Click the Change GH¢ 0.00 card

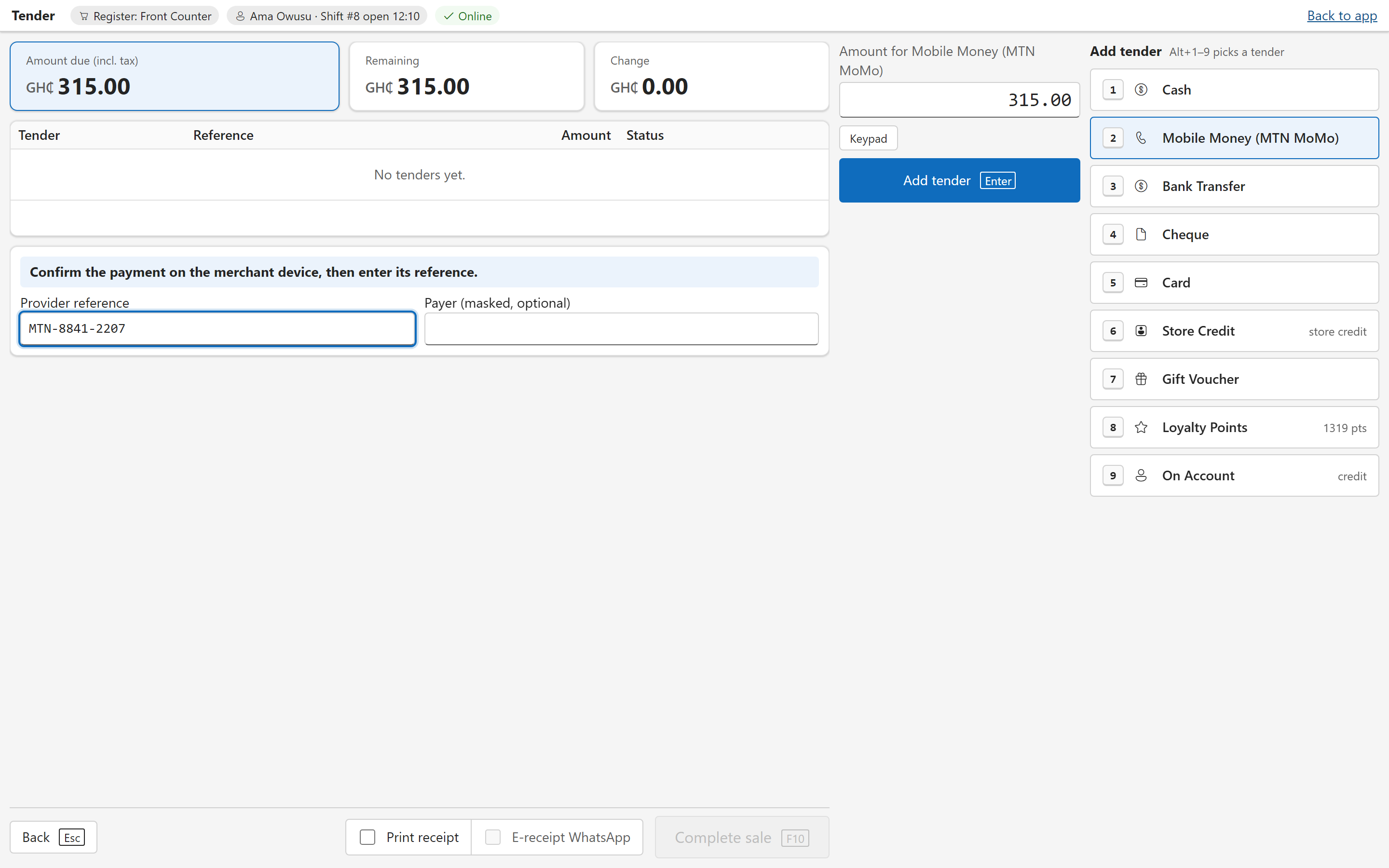coord(711,76)
